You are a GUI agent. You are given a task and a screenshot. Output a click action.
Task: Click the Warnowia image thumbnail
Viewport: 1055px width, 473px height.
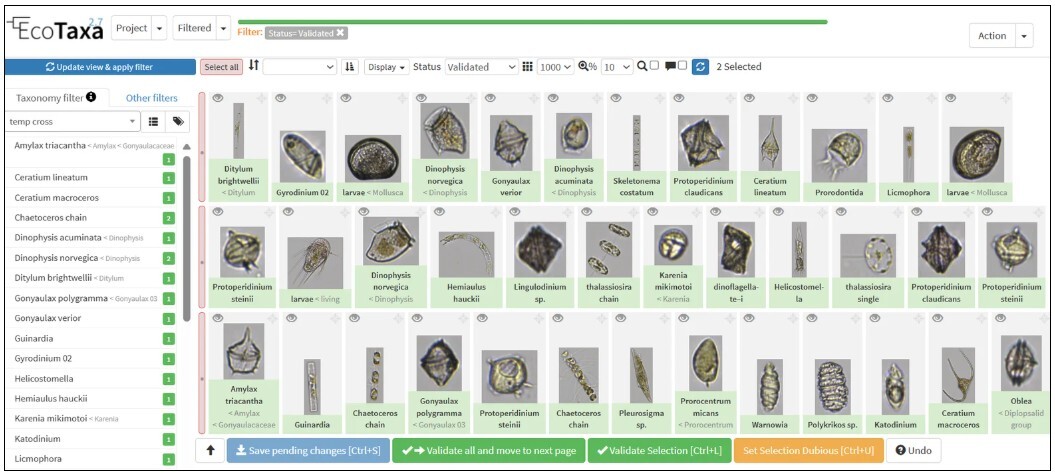pos(770,386)
